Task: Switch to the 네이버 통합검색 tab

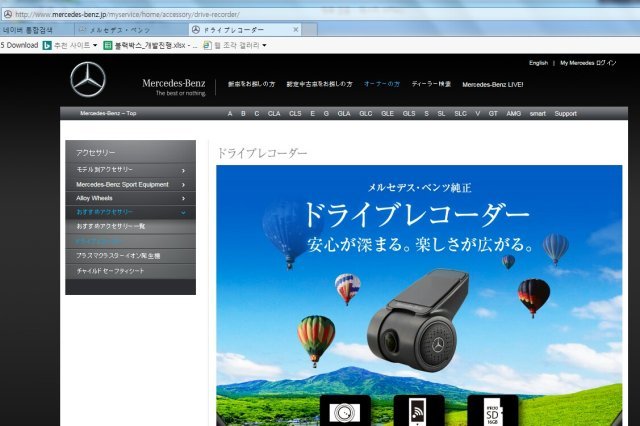Action: pos(37,30)
